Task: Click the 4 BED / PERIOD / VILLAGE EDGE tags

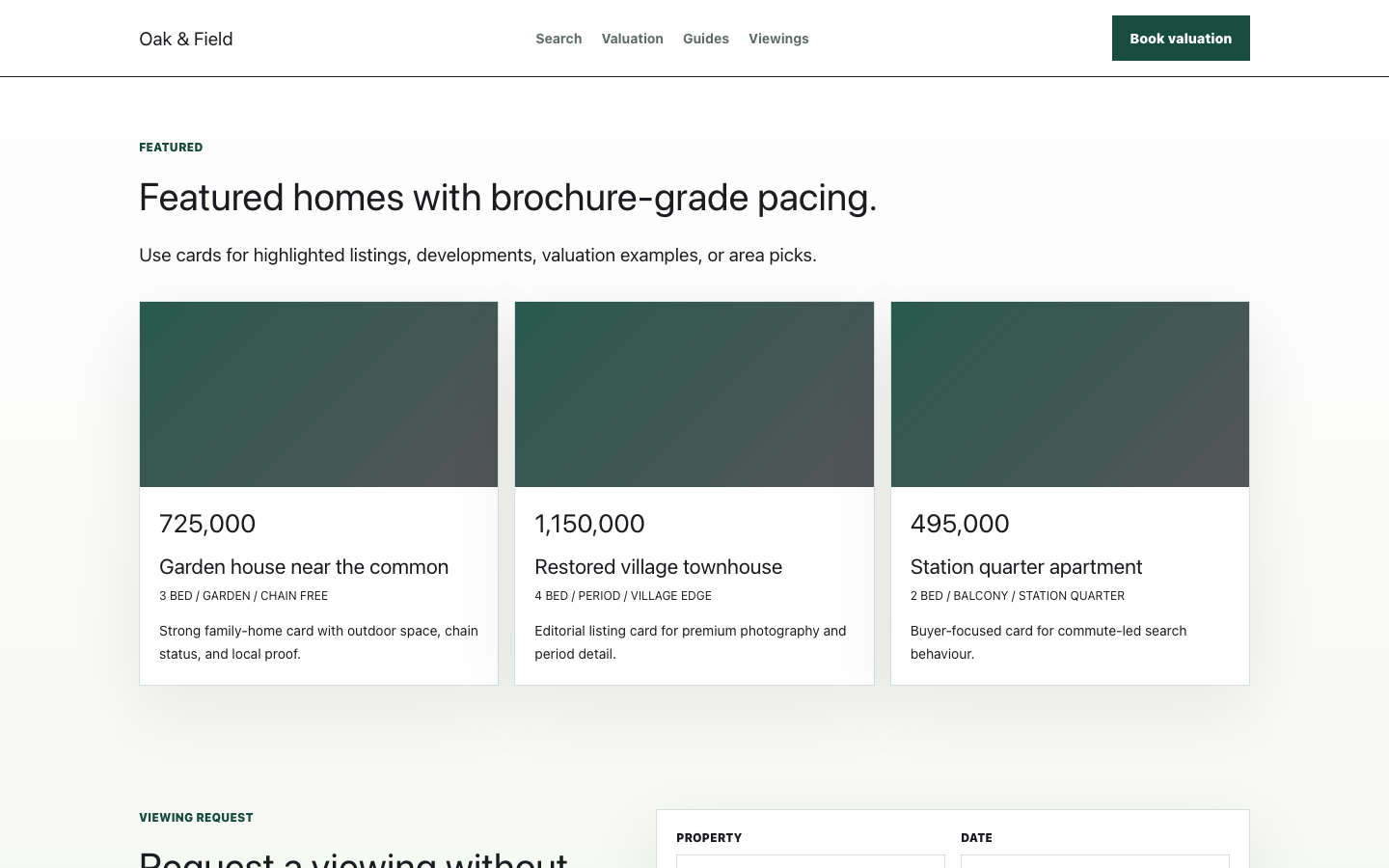Action: point(623,596)
